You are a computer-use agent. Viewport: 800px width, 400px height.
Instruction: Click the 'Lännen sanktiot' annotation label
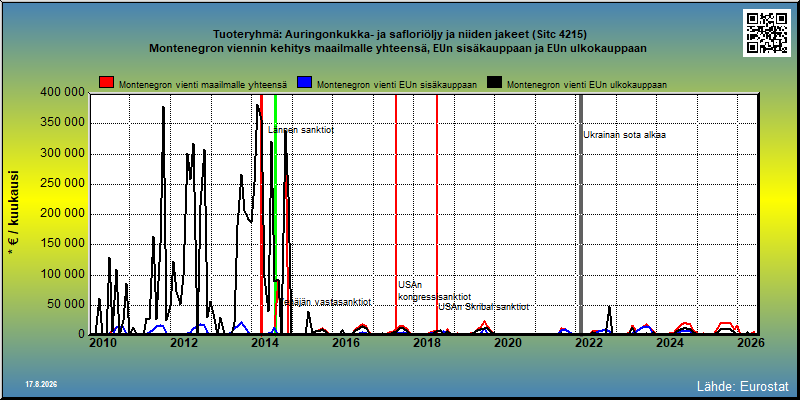pyautogui.click(x=301, y=130)
